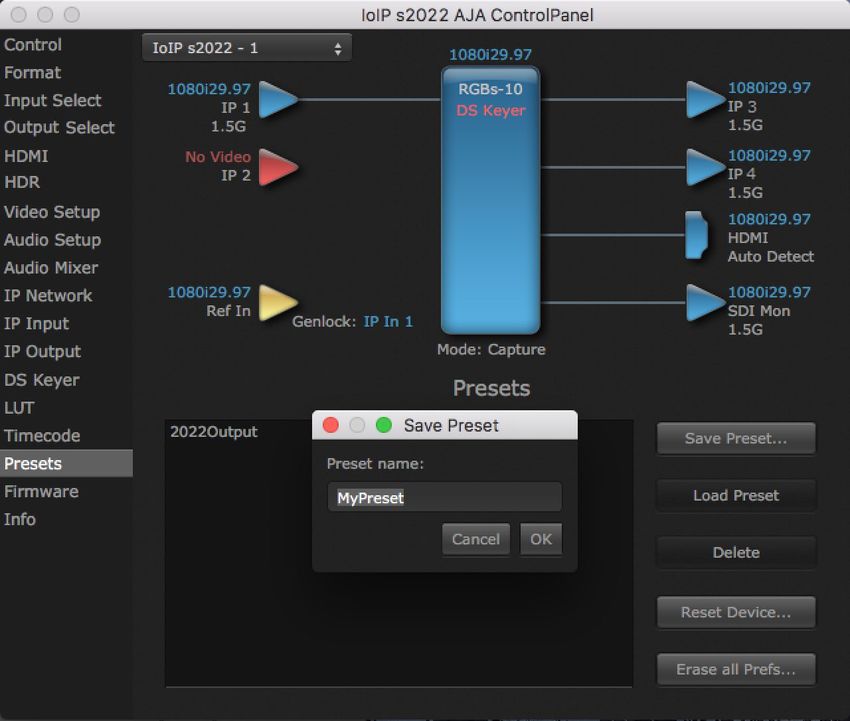
Task: Select the Presets item in sidebar
Action: point(66,464)
